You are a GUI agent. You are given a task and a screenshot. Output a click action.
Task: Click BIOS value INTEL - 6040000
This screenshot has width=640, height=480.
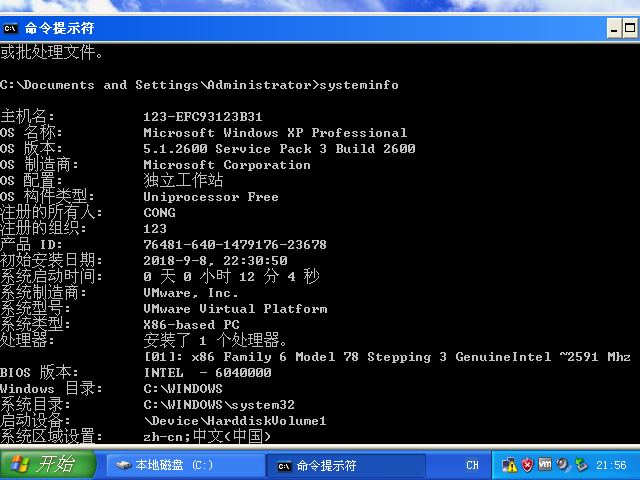point(207,373)
